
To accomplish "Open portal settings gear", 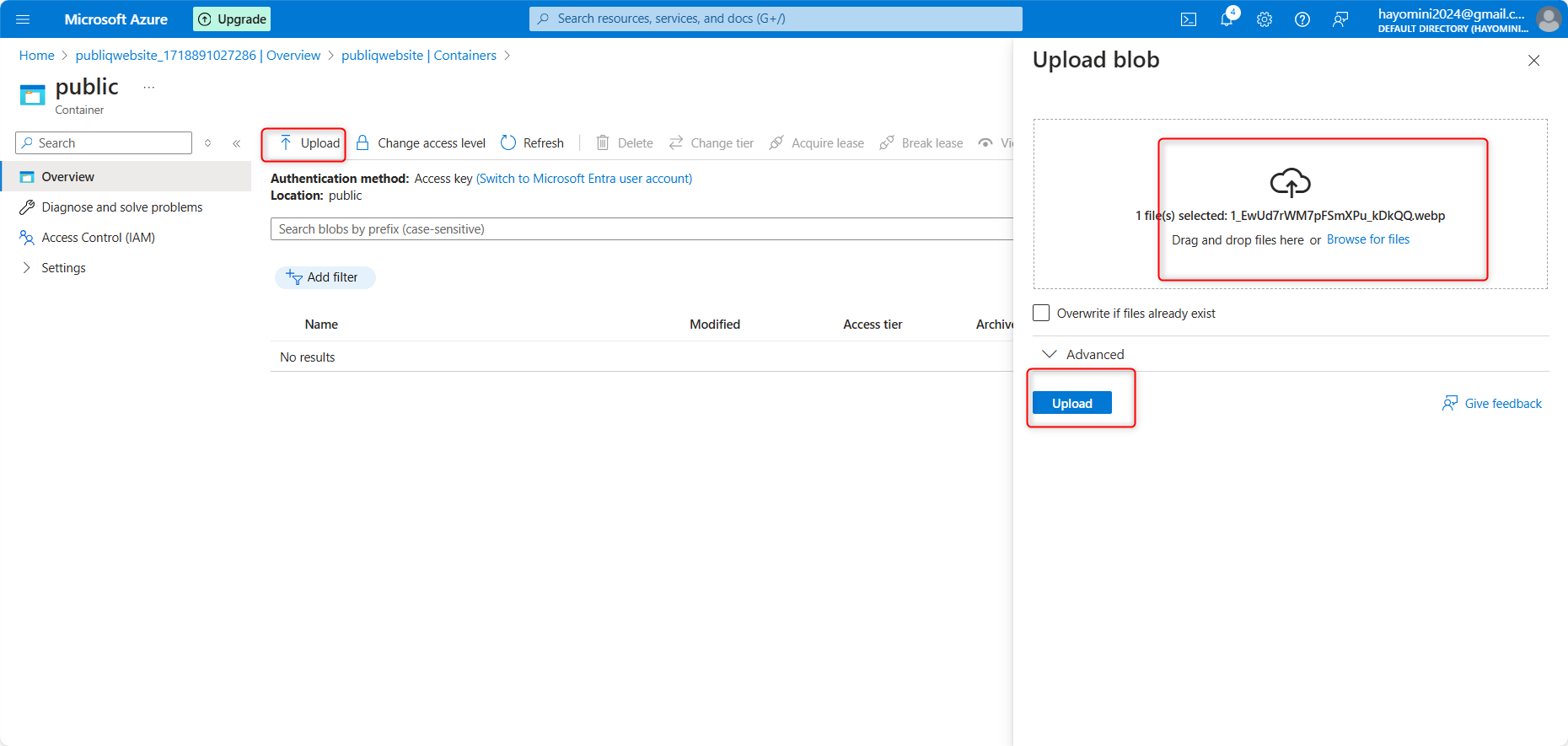I will point(1265,19).
